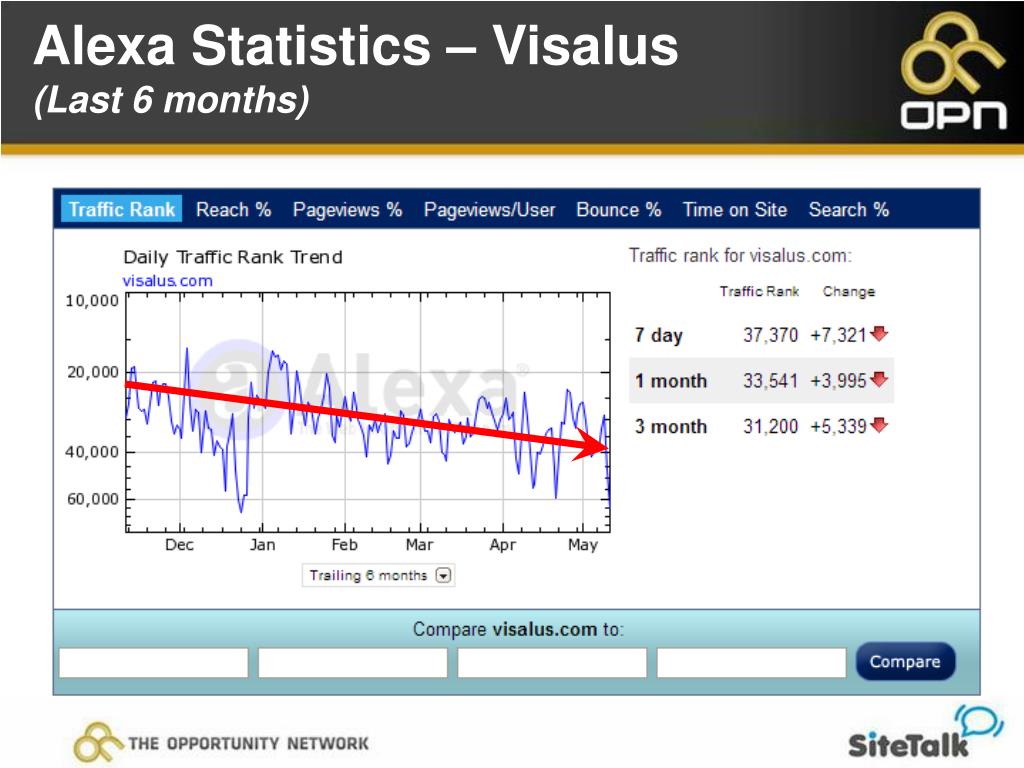Click the Compare button
The height and width of the screenshot is (768, 1024).
point(905,662)
